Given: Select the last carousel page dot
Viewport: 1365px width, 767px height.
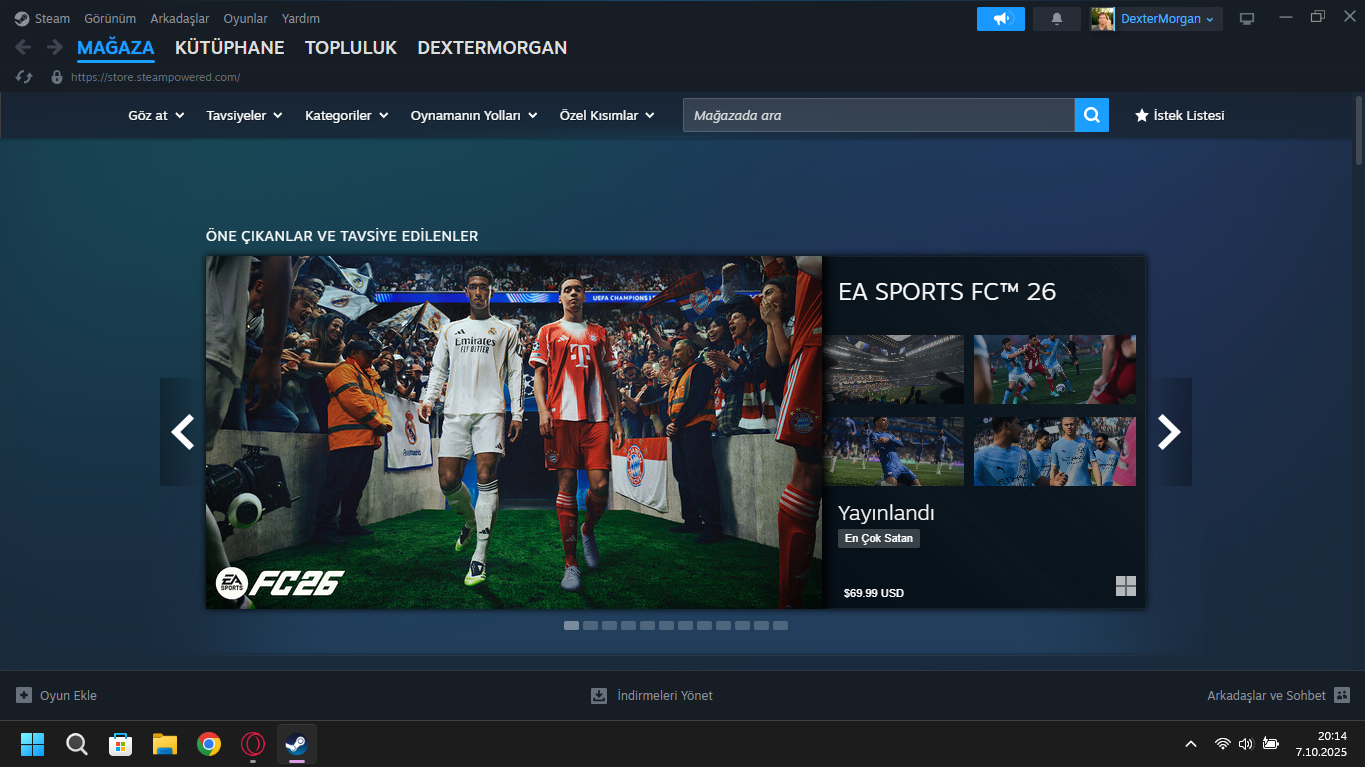Looking at the screenshot, I should click(780, 625).
